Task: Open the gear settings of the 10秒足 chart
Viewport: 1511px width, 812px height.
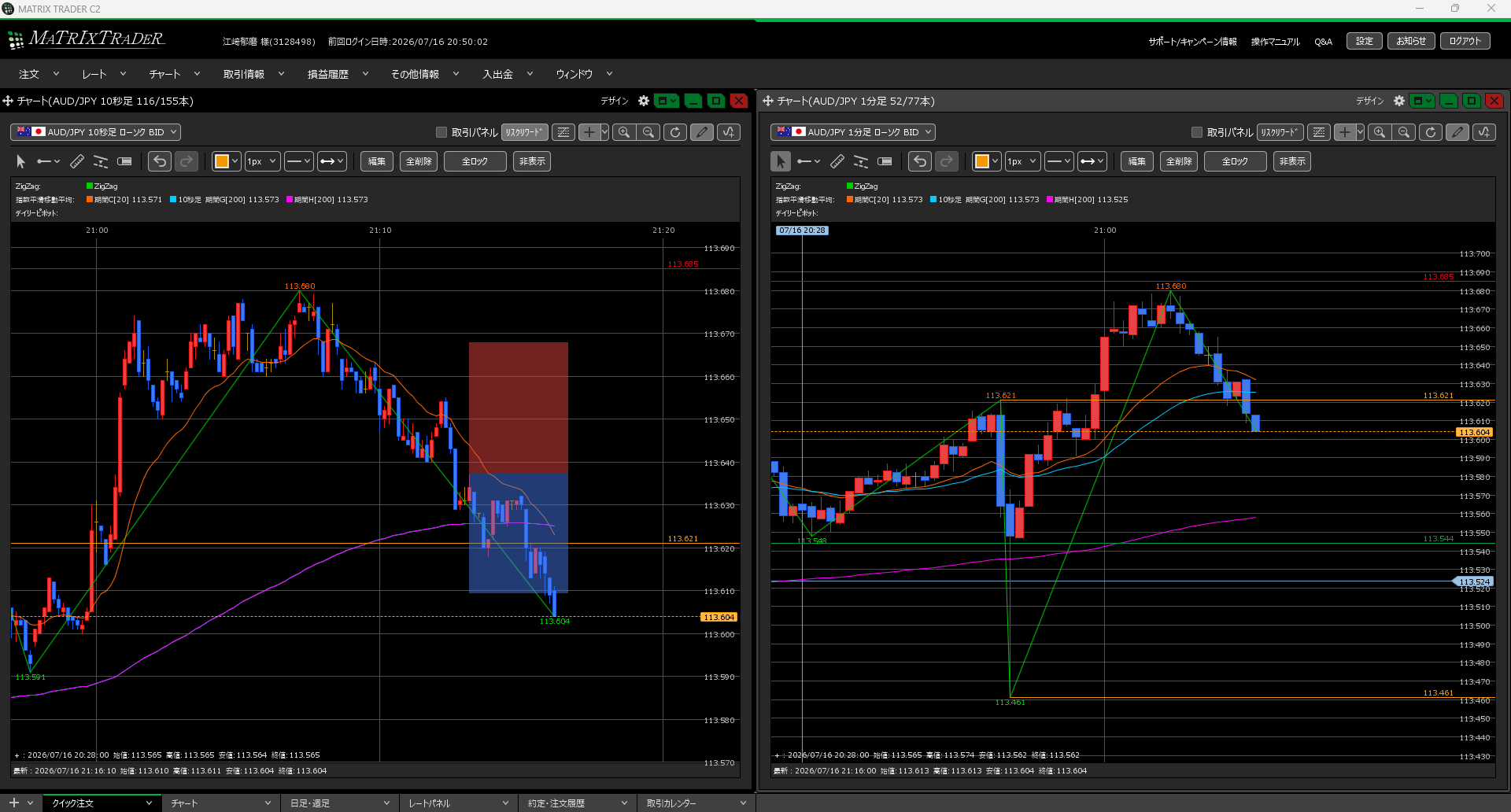Action: point(644,101)
